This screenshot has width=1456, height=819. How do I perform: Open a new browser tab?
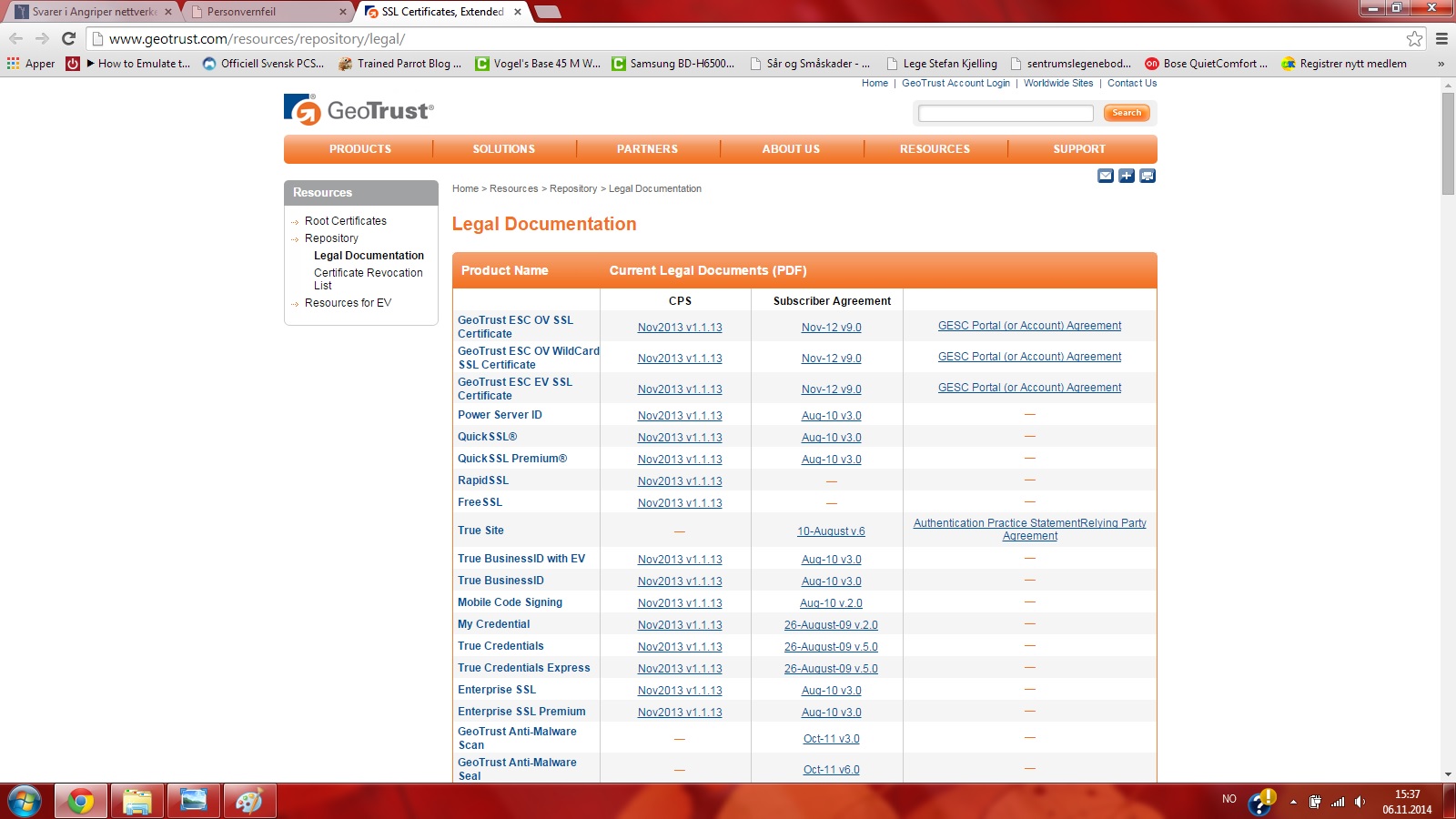coord(547,12)
